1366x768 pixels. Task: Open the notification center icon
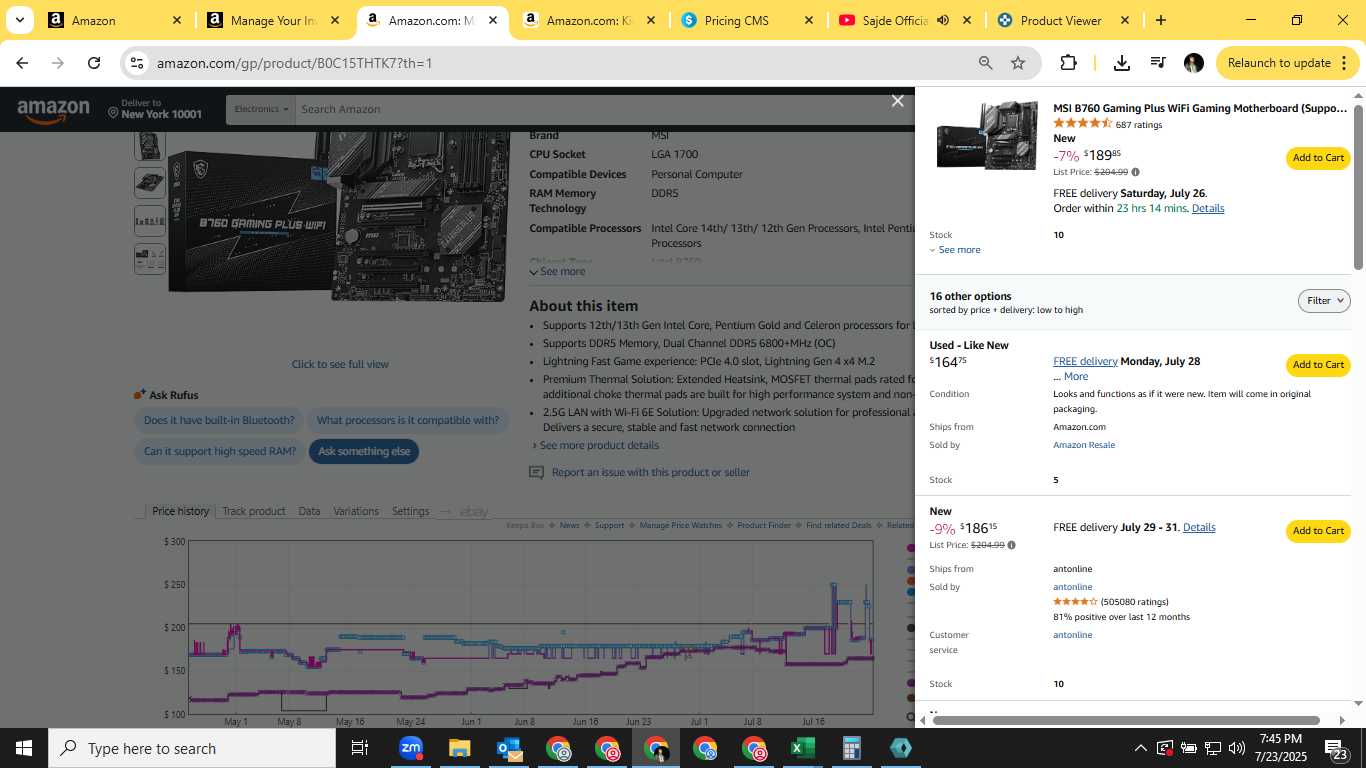click(1336, 748)
